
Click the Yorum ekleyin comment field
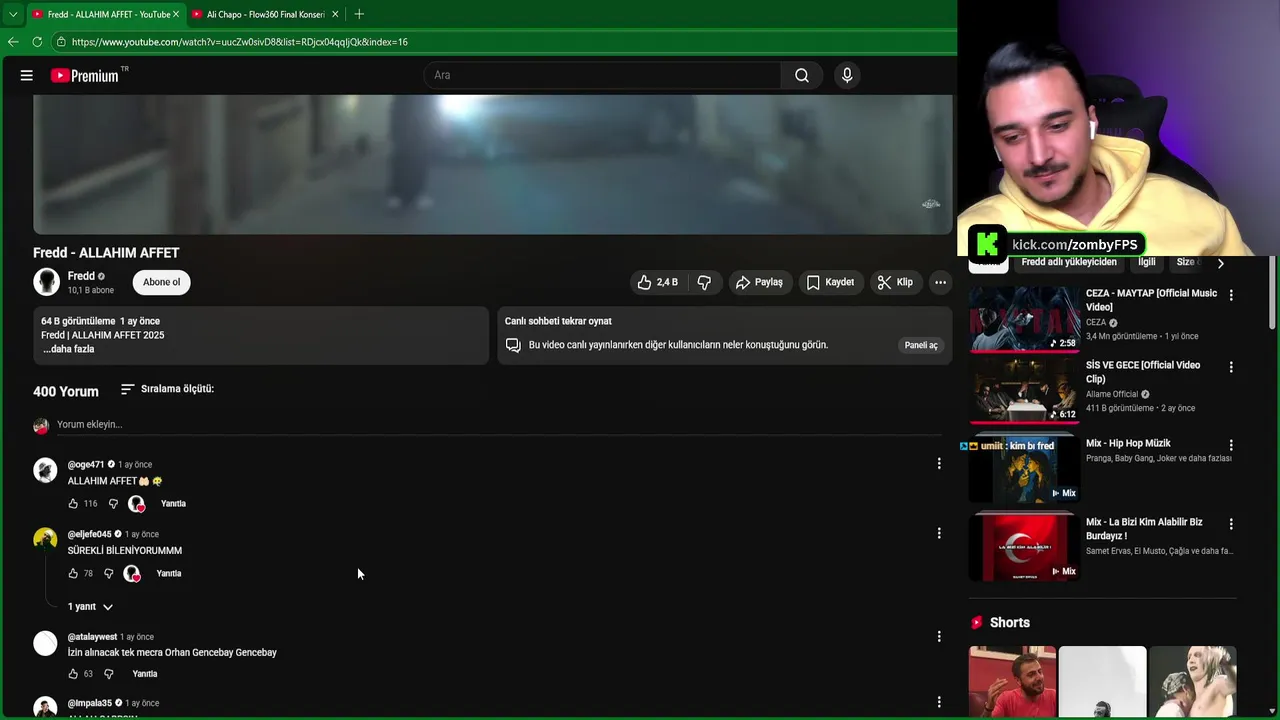(498, 425)
